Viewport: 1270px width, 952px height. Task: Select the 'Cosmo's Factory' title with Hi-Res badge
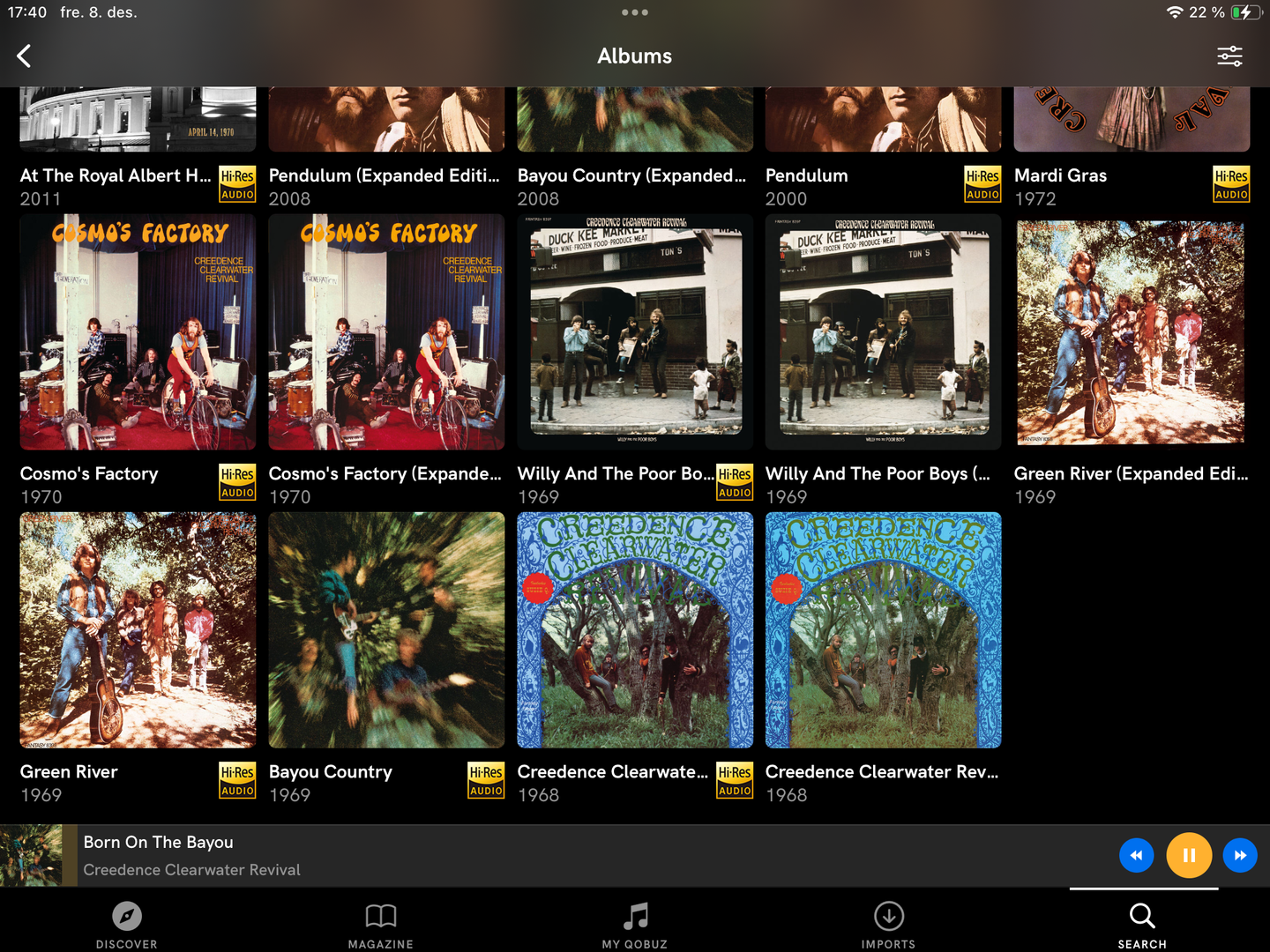tap(89, 473)
